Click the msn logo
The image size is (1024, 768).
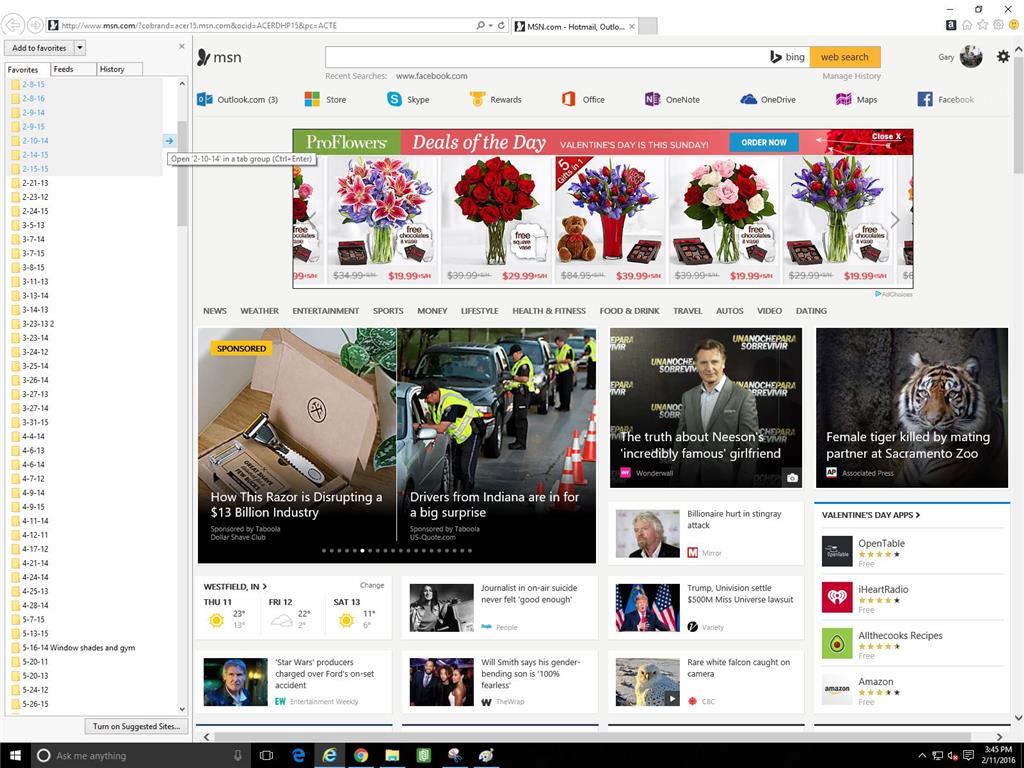tap(219, 57)
